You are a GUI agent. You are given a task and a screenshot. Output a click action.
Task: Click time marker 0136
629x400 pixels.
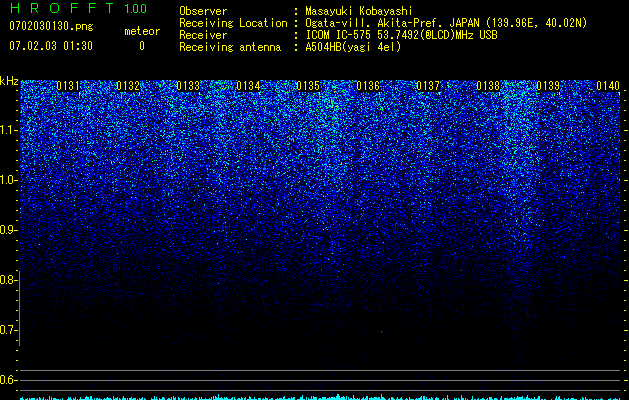368,86
